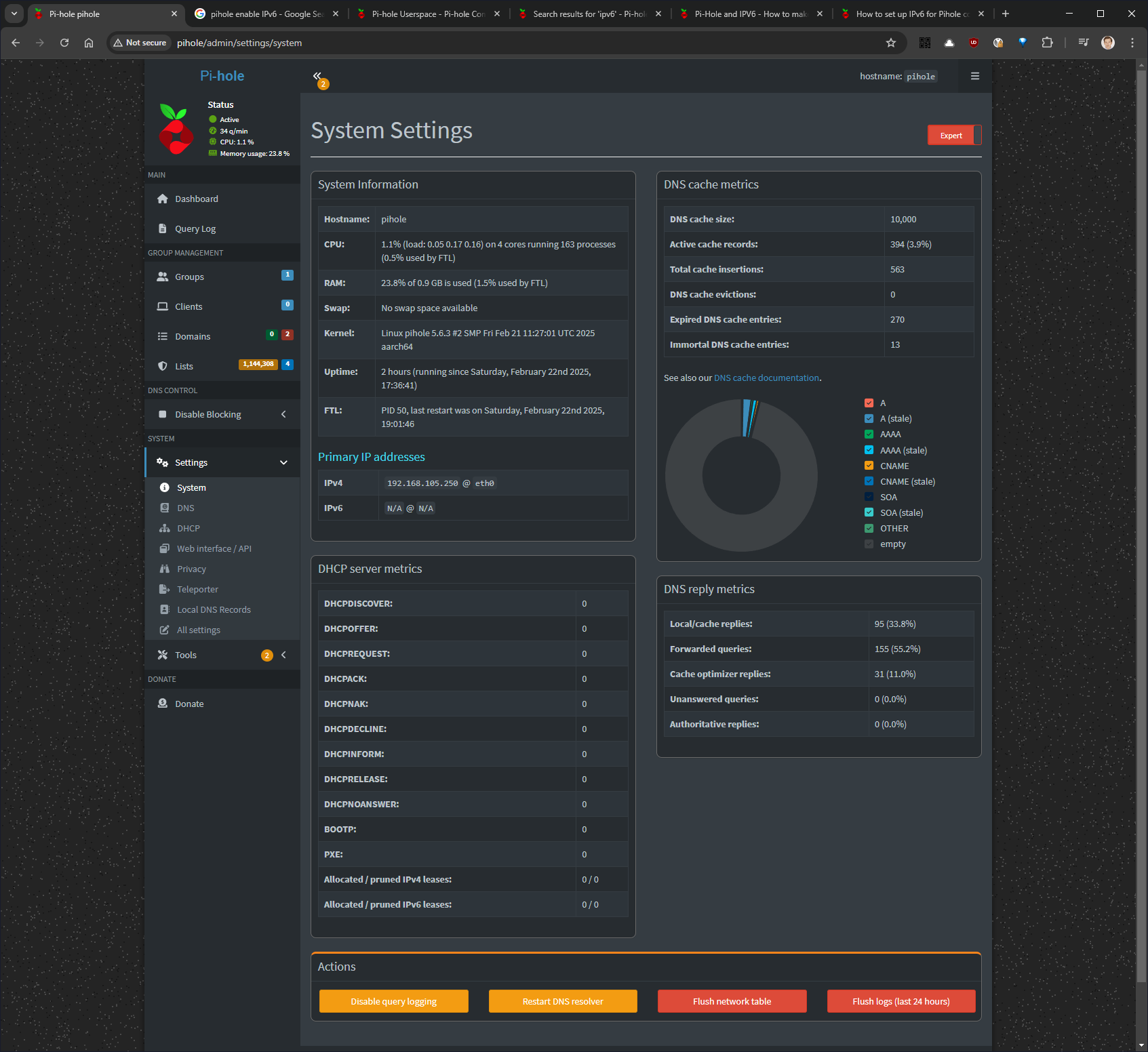Image resolution: width=1148 pixels, height=1052 pixels.
Task: Click the A record red color swatch
Action: [869, 403]
